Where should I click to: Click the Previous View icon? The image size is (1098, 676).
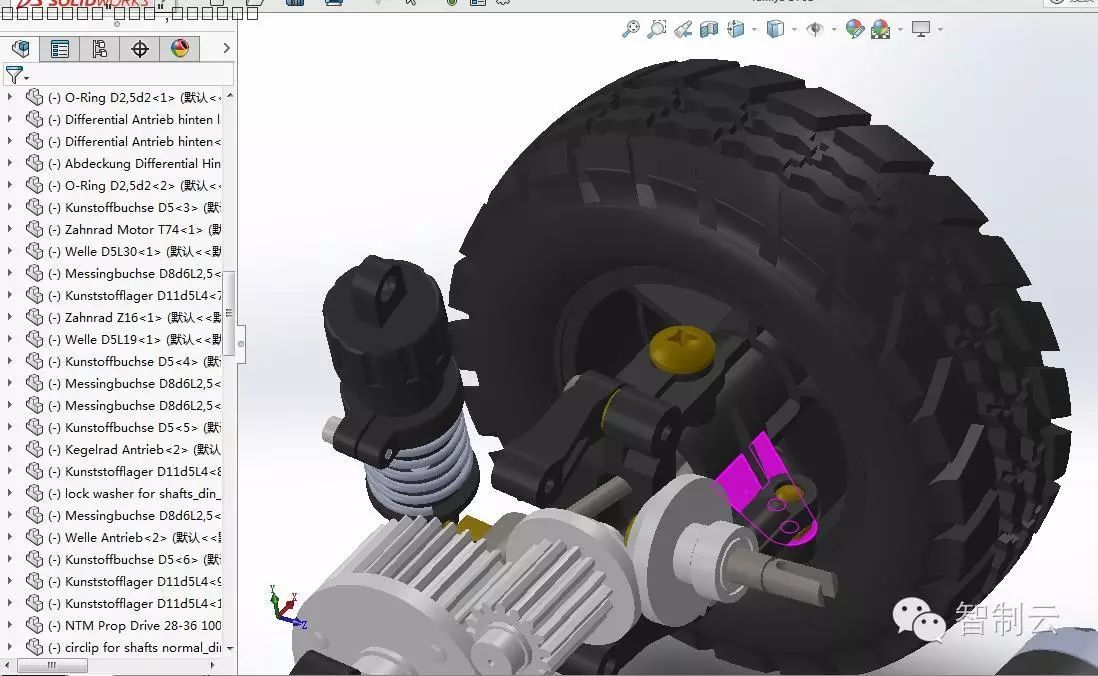[683, 29]
